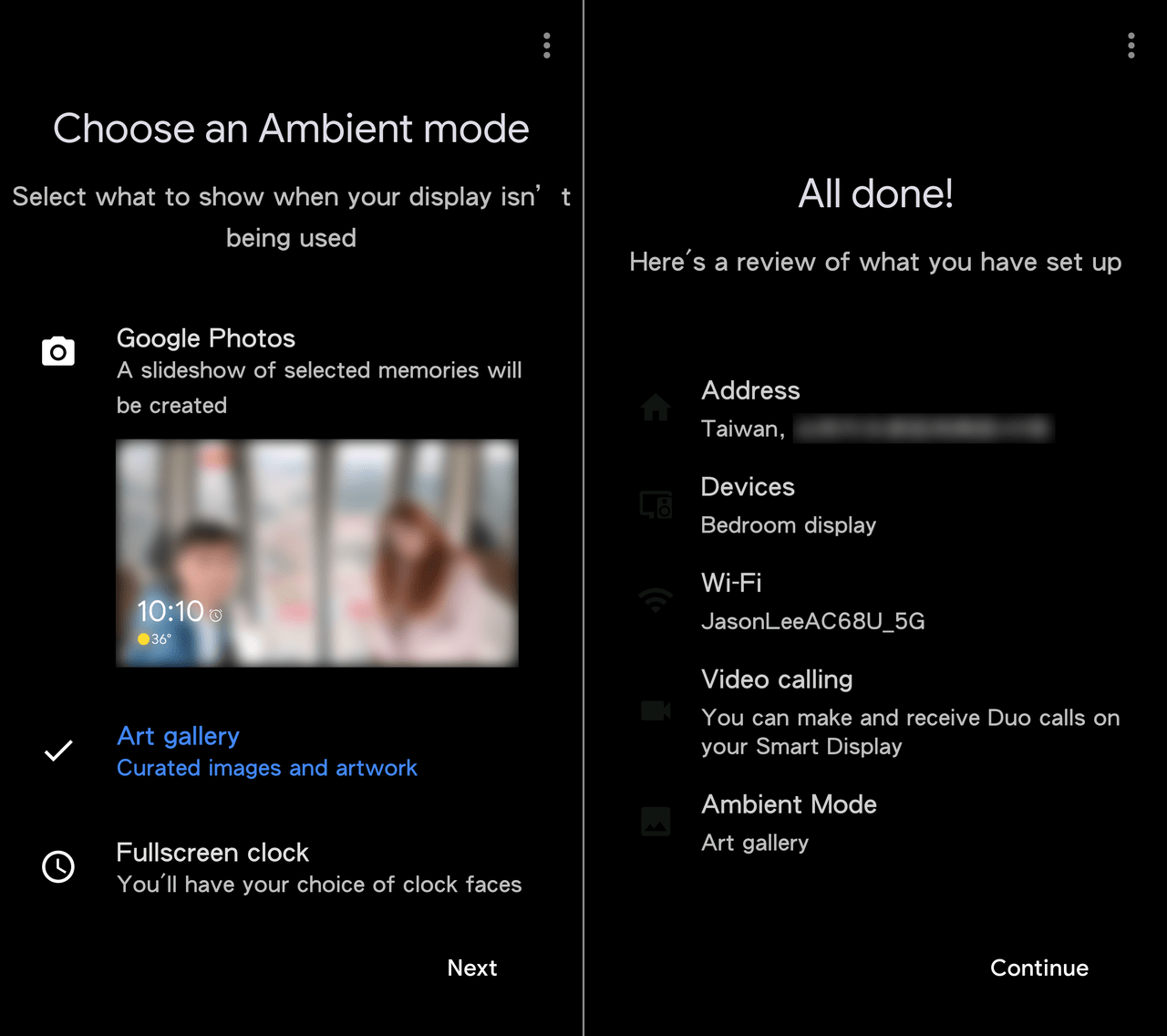This screenshot has height=1036, width=1167.
Task: Tap the Continue button
Action: [x=1039, y=968]
